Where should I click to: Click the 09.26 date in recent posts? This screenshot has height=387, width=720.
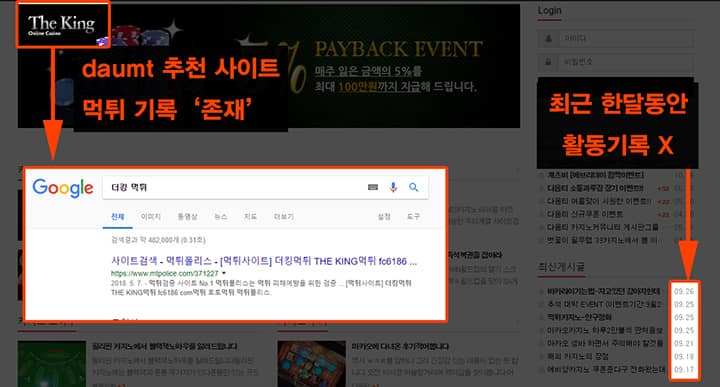point(684,292)
